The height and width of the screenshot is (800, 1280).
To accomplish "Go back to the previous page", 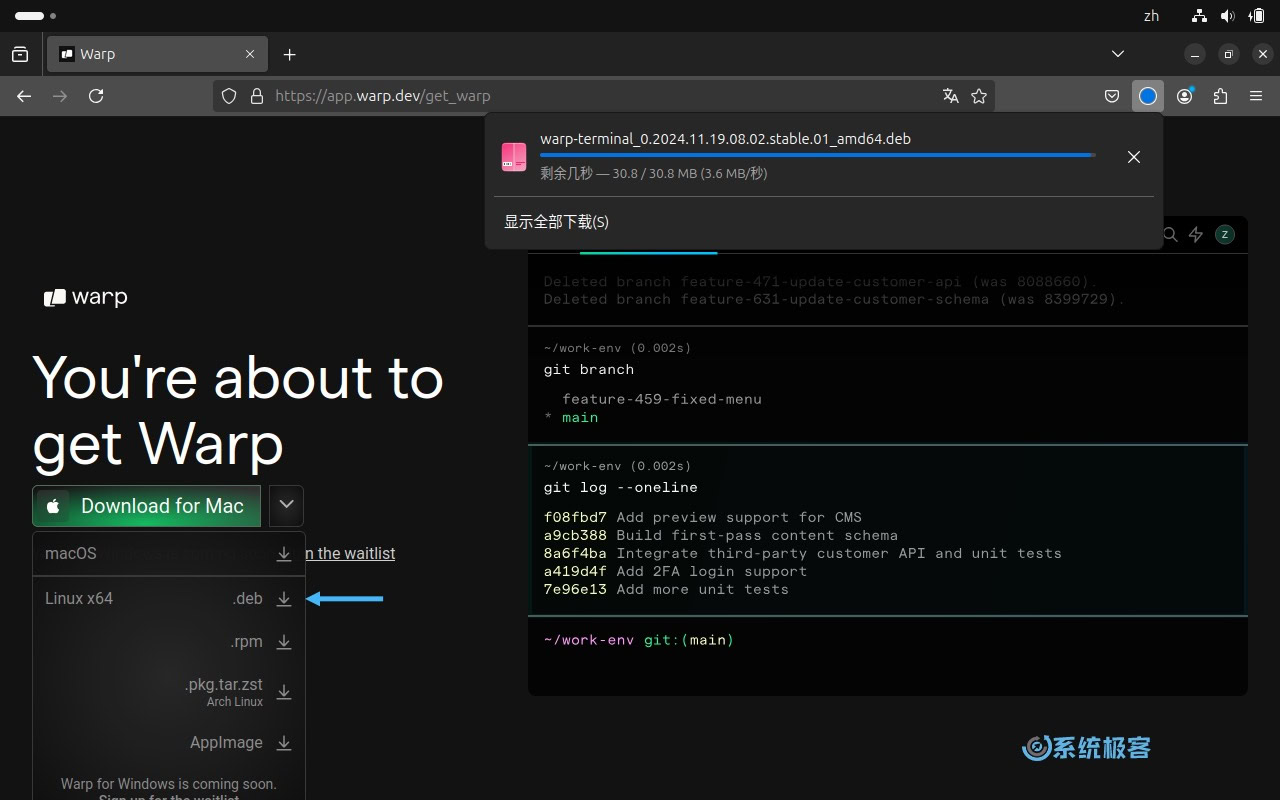I will pos(24,96).
